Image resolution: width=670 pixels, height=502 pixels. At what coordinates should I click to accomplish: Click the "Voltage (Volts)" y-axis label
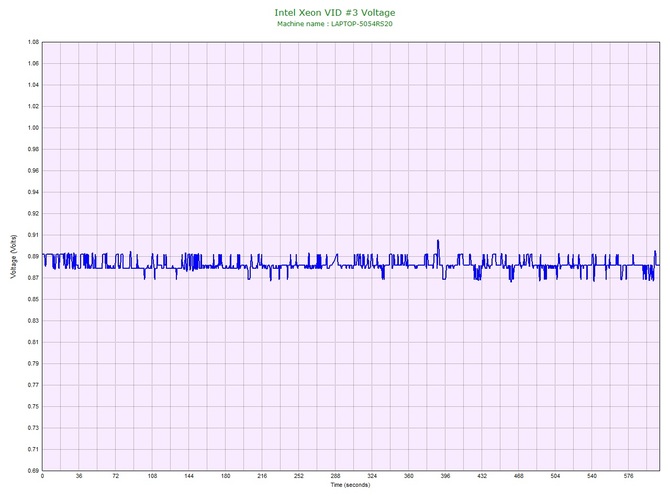[14, 256]
